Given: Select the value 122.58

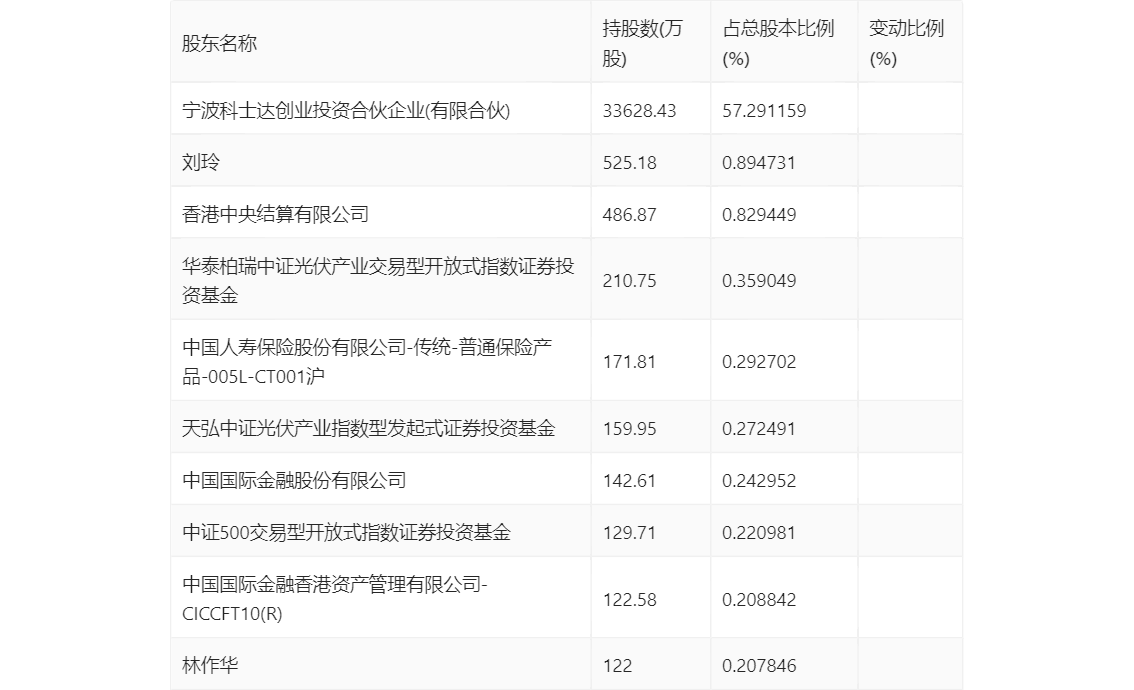Looking at the screenshot, I should click(x=629, y=600).
